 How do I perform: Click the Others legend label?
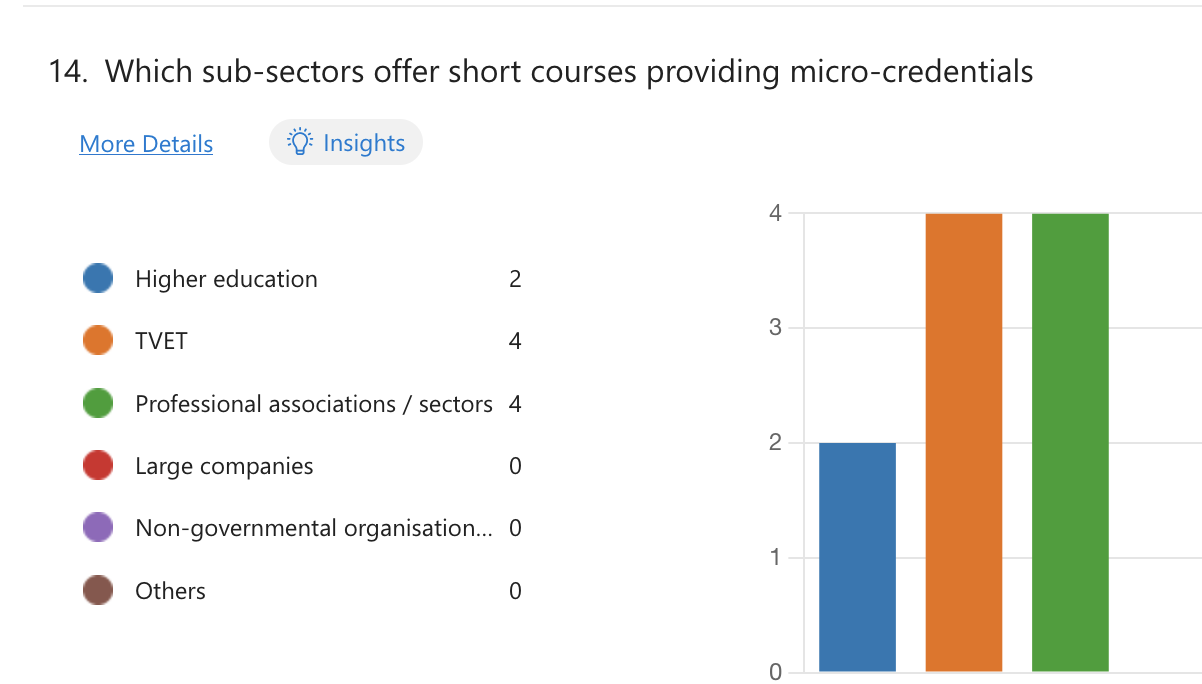coord(170,591)
